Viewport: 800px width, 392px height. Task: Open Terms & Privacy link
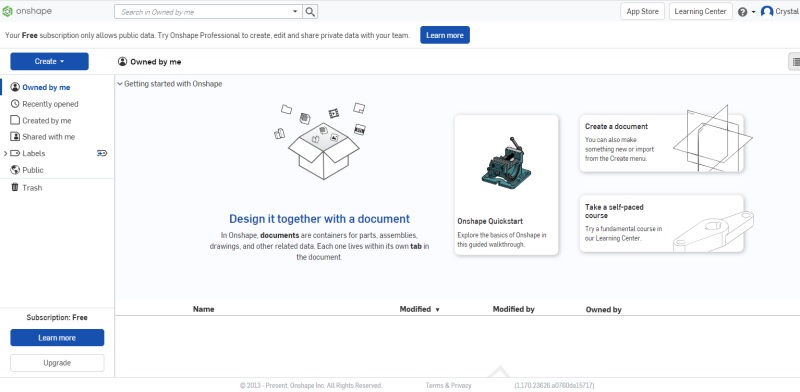click(448, 385)
